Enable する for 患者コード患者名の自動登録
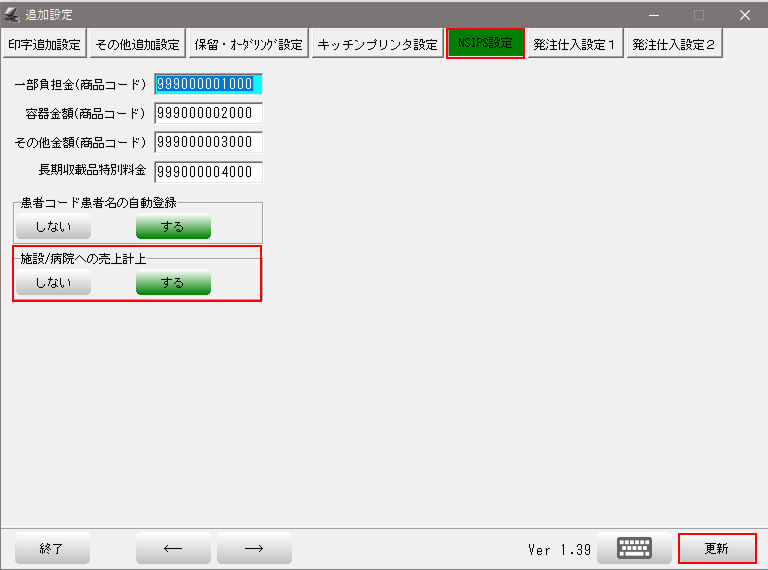Image resolution: width=768 pixels, height=570 pixels. pyautogui.click(x=173, y=227)
